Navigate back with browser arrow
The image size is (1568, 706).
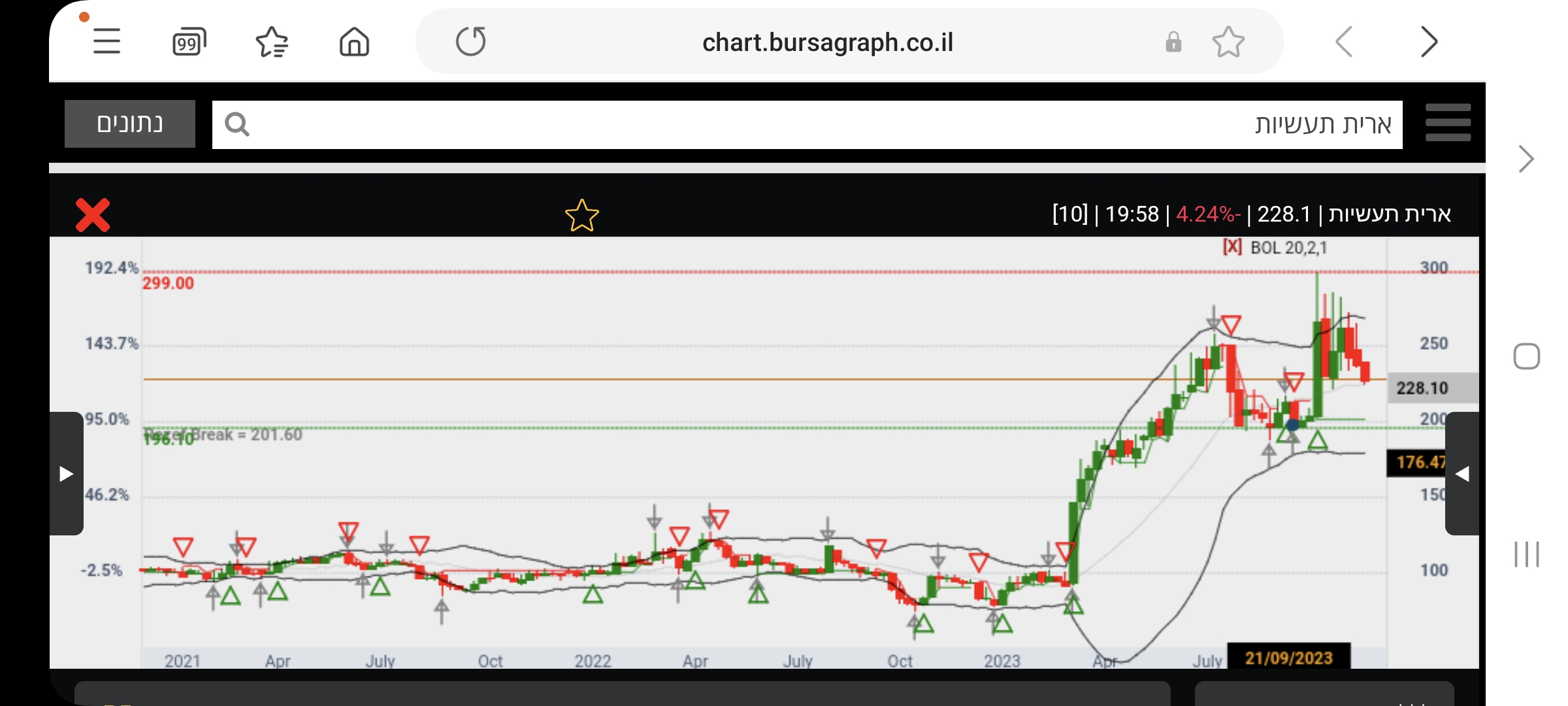(1344, 42)
